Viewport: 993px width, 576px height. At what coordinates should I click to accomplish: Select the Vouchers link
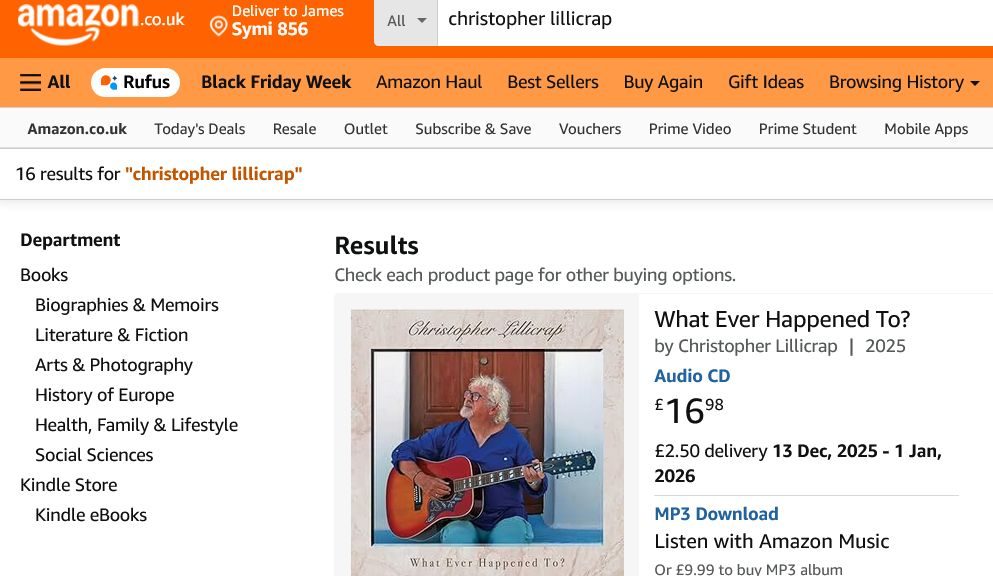[589, 128]
